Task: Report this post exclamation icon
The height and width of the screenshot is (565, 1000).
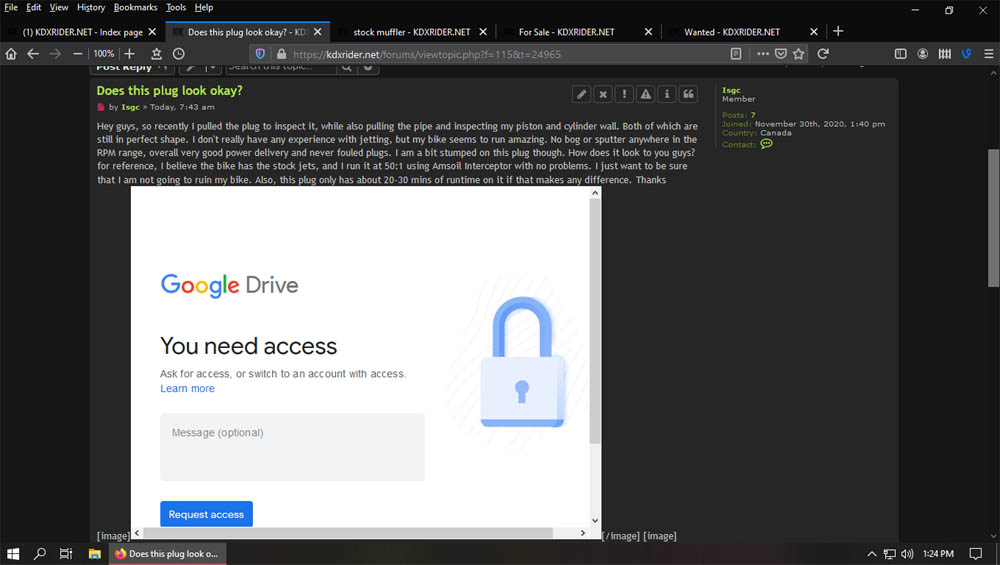Action: 624,94
